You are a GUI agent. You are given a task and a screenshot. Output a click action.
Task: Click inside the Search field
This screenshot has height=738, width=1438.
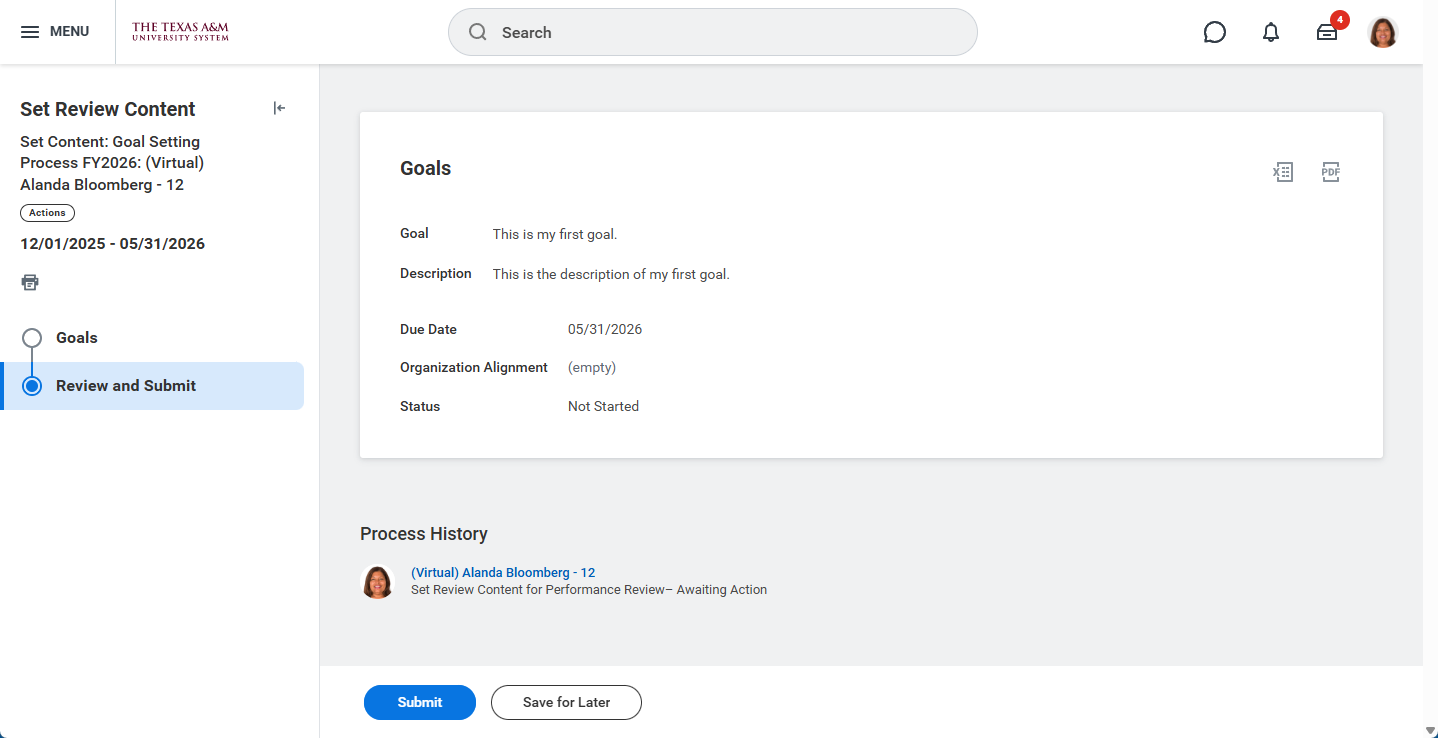click(x=712, y=32)
